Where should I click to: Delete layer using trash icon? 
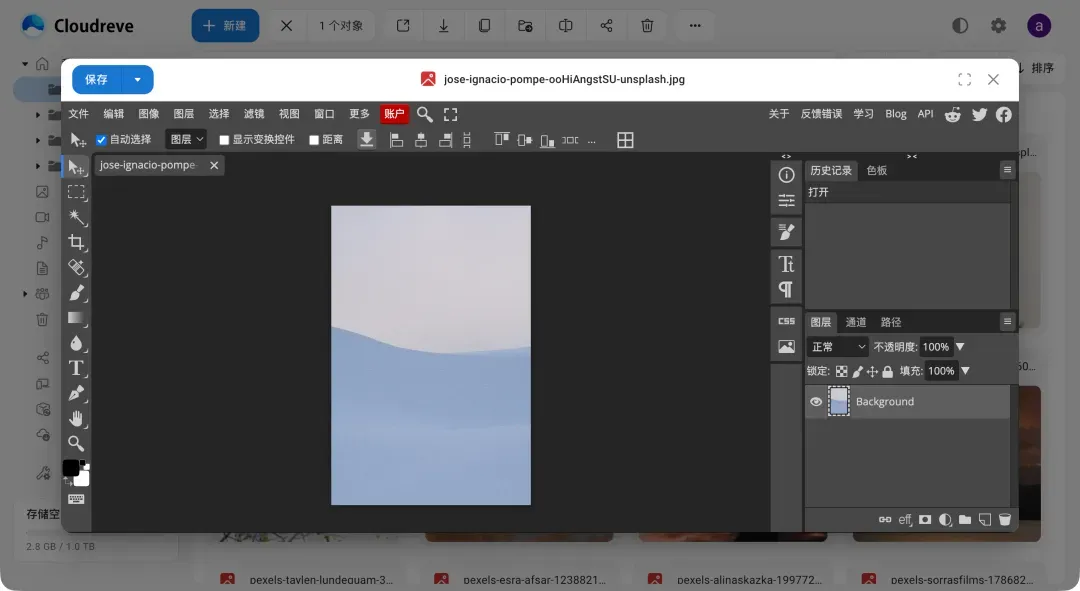[1005, 520]
